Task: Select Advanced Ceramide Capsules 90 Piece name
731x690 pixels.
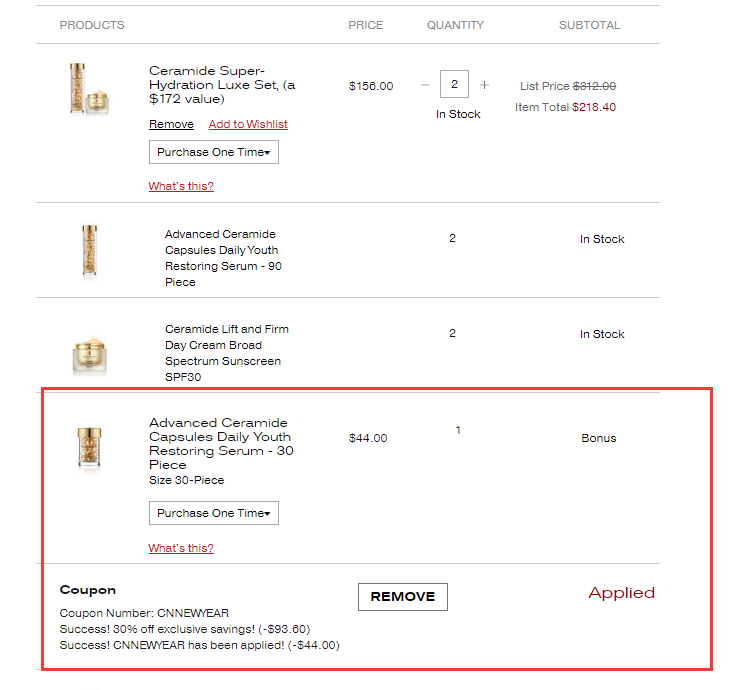Action: (223, 258)
